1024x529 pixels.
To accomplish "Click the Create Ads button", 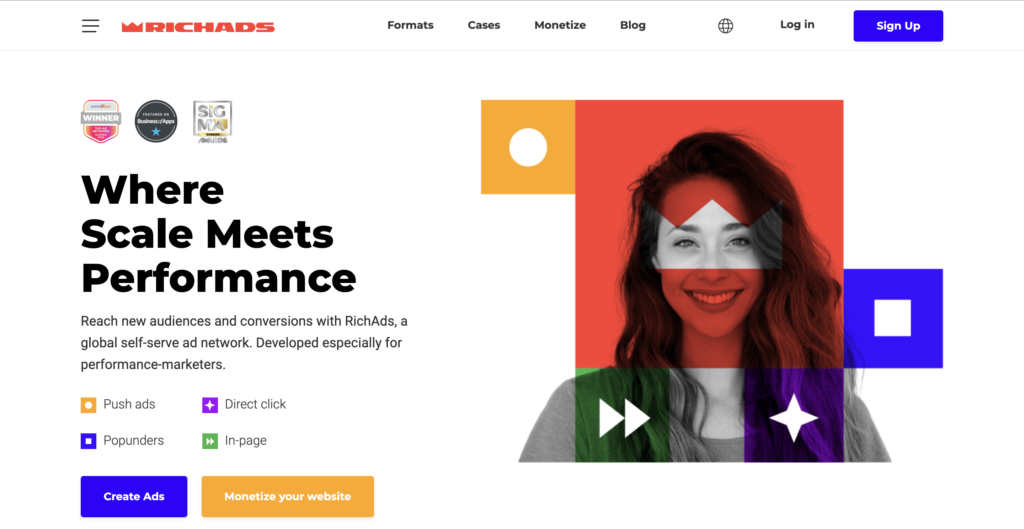I will [134, 496].
